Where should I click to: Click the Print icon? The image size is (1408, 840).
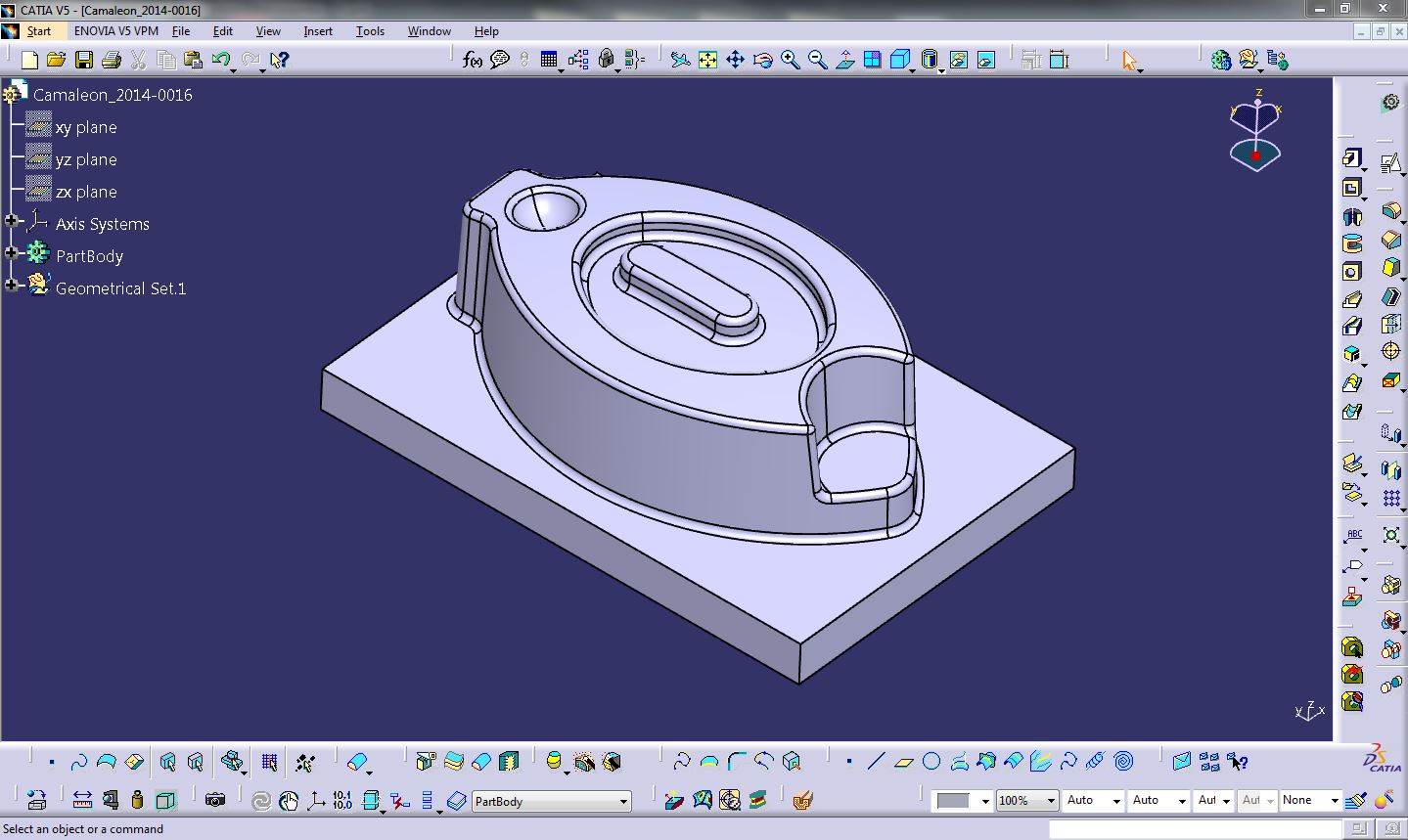coord(111,60)
